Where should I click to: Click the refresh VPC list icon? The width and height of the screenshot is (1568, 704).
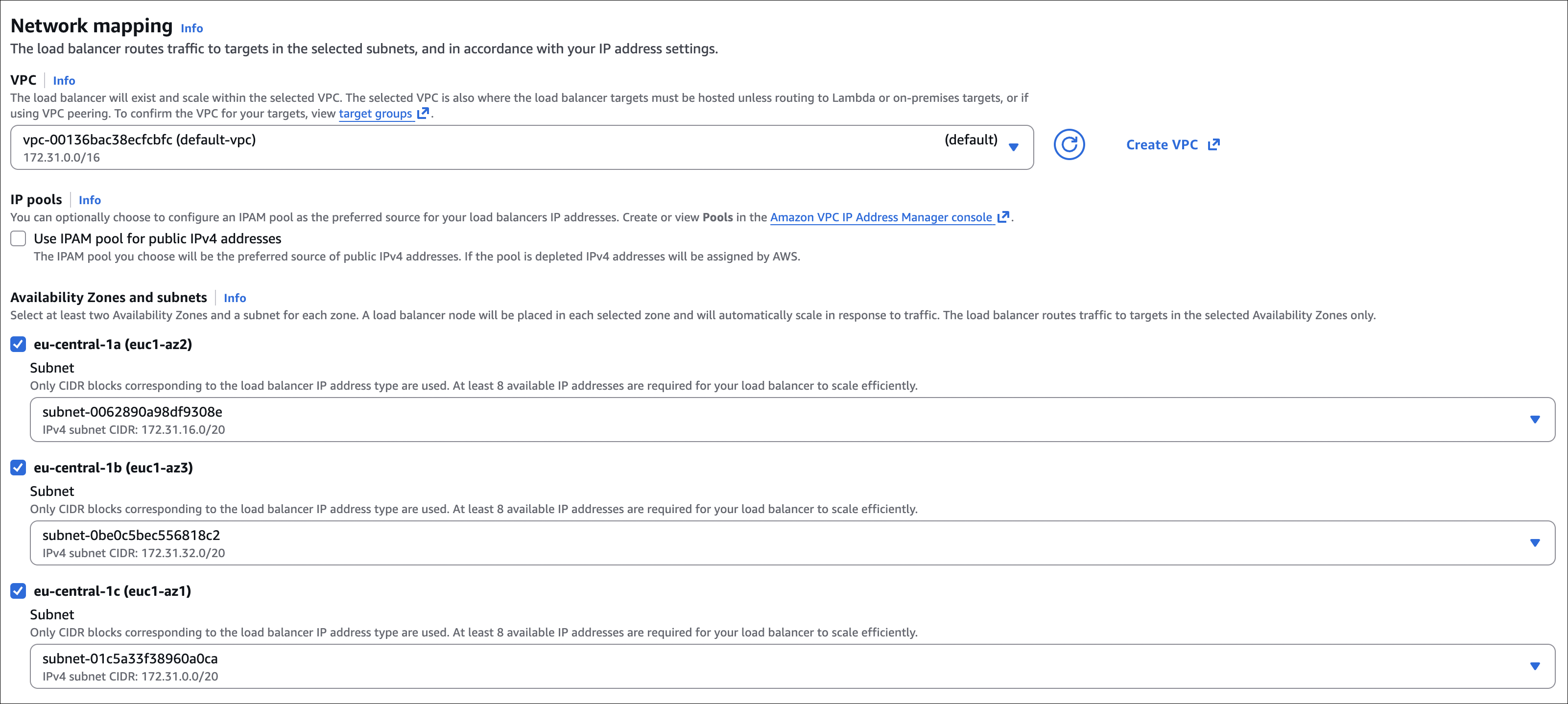[1069, 145]
